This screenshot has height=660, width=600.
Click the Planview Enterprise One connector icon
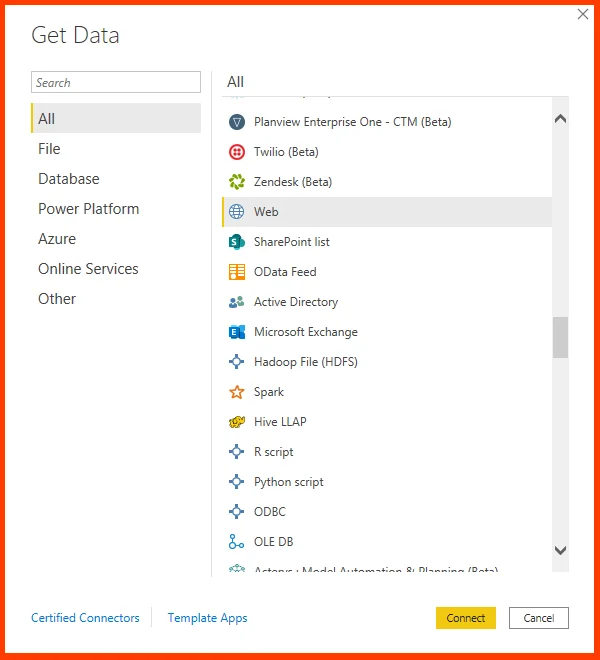(x=237, y=122)
